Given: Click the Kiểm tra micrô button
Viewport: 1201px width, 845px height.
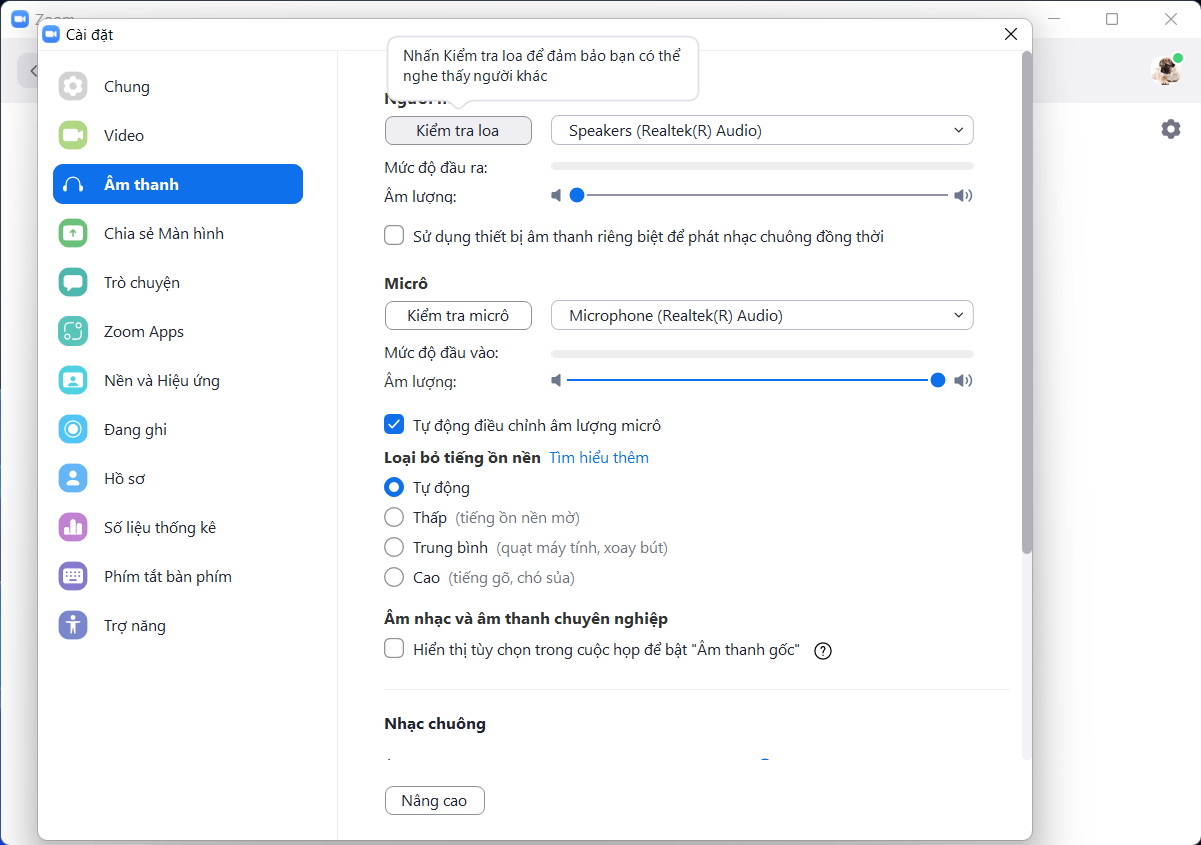Looking at the screenshot, I should (458, 315).
